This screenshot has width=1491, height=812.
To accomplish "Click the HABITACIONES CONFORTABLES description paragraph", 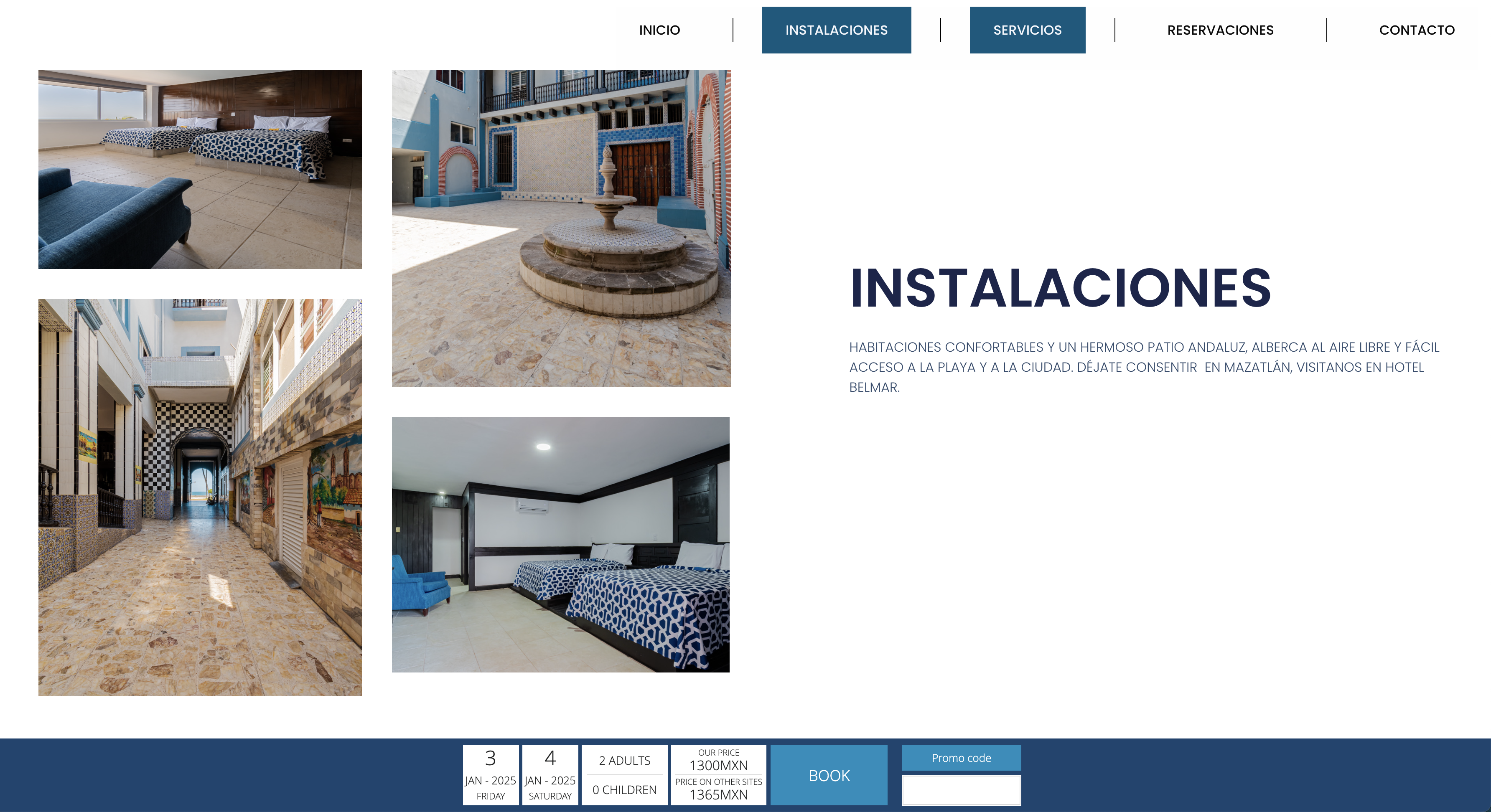I will tap(1144, 367).
